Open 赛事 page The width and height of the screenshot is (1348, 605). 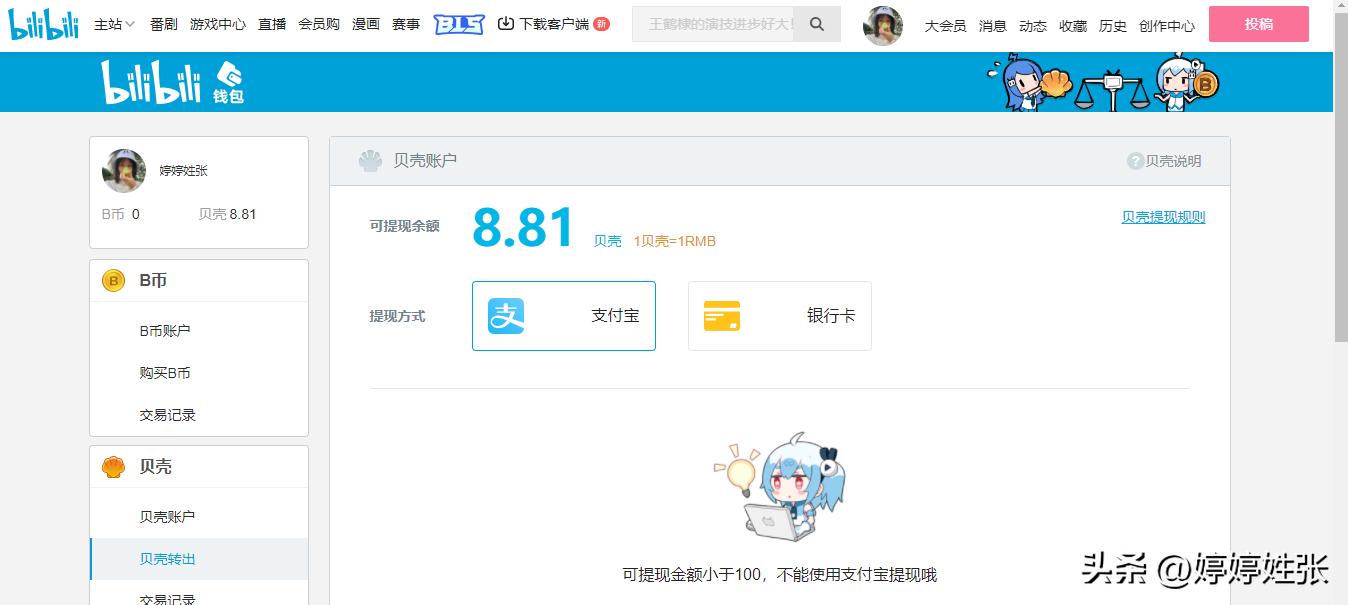406,24
